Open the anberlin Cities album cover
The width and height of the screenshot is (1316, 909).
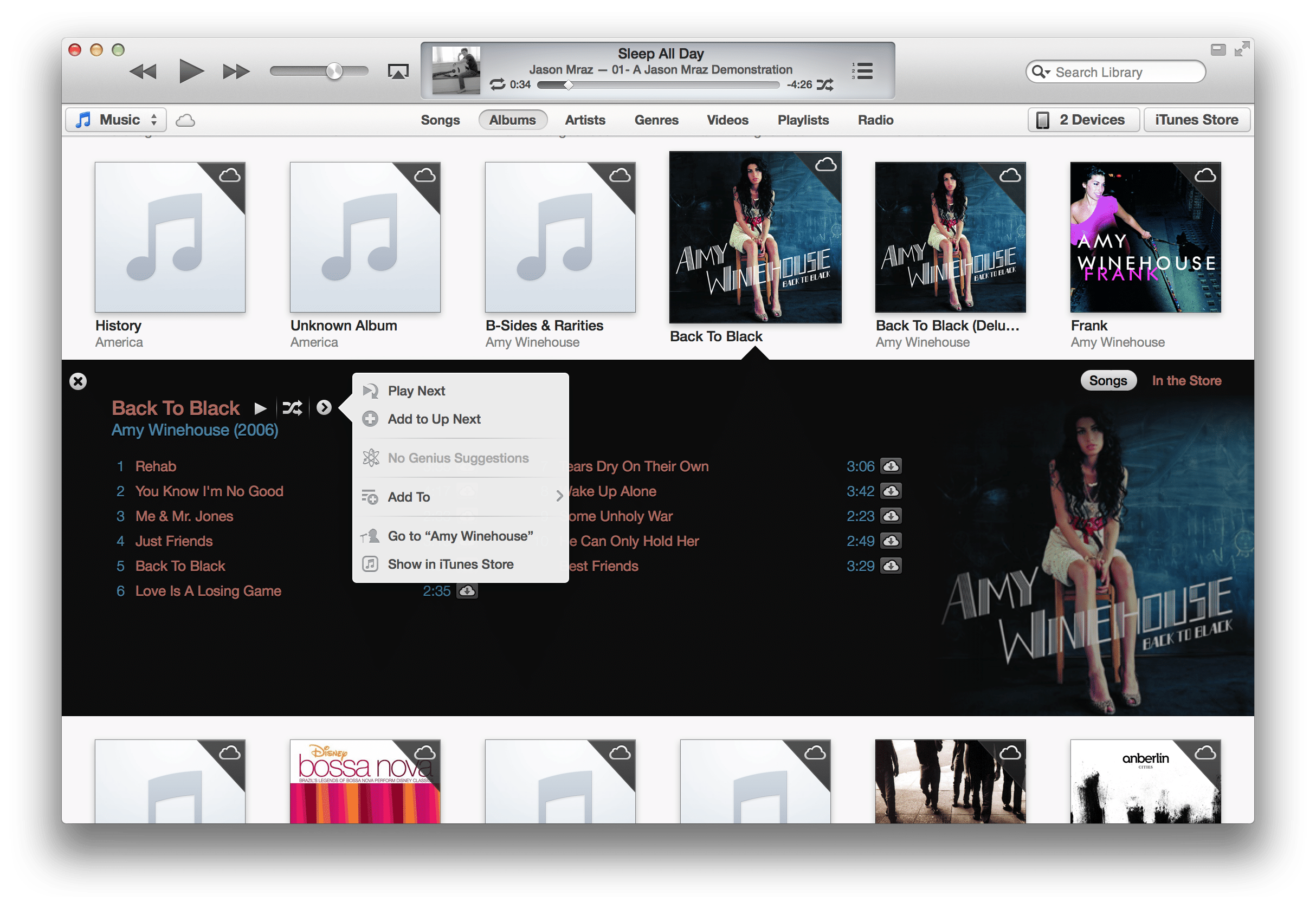tap(1145, 782)
